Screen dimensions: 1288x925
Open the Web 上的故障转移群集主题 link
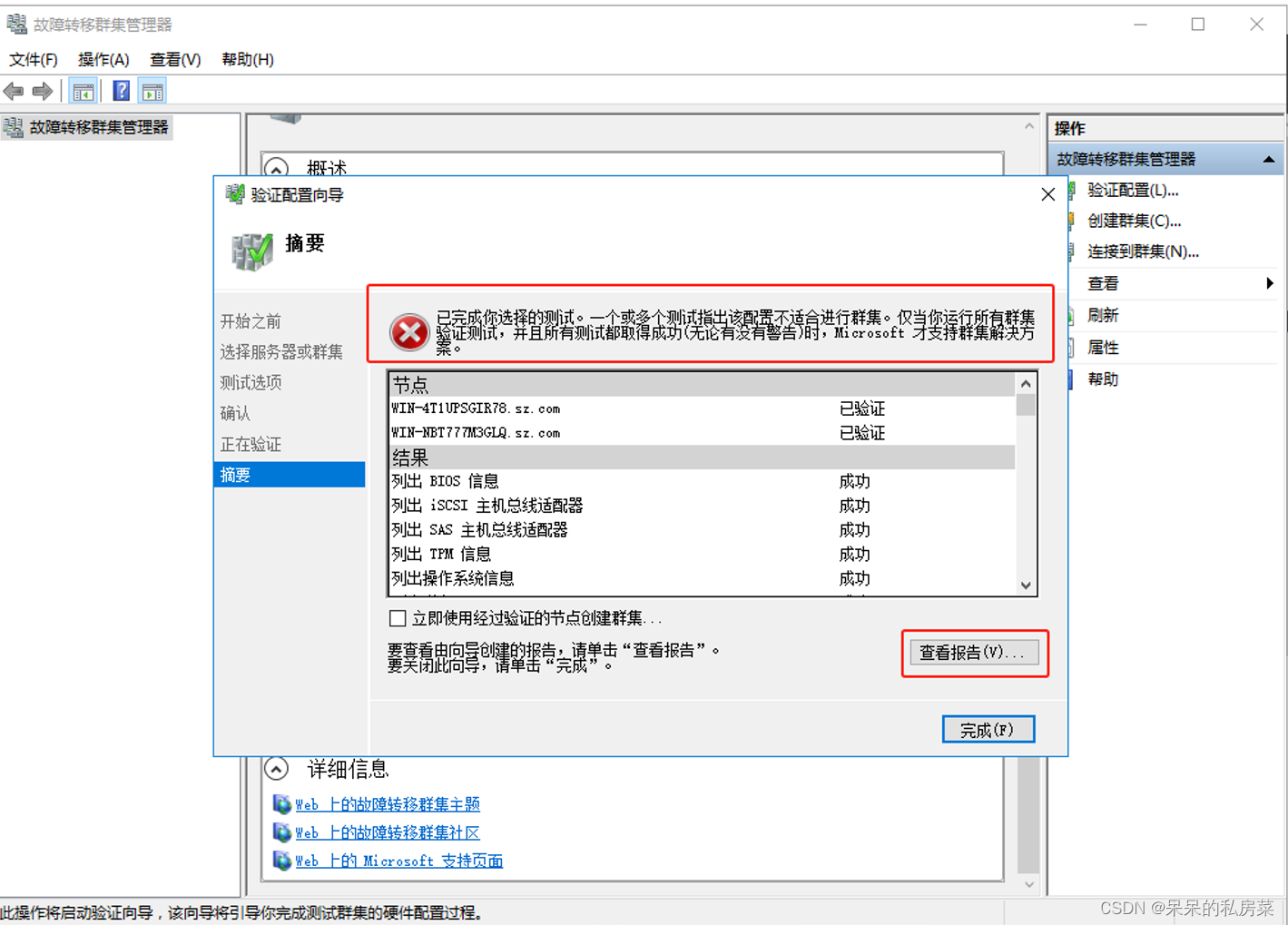click(x=388, y=804)
